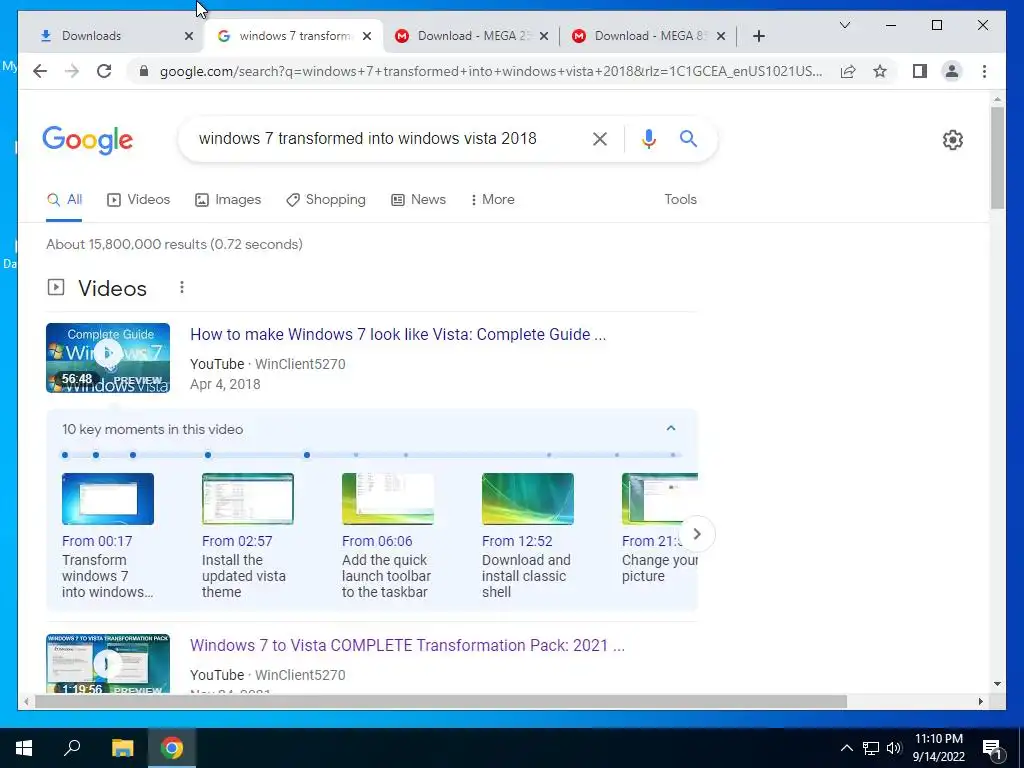1024x768 pixels.
Task: Open Windows taskbar search
Action: click(x=72, y=748)
